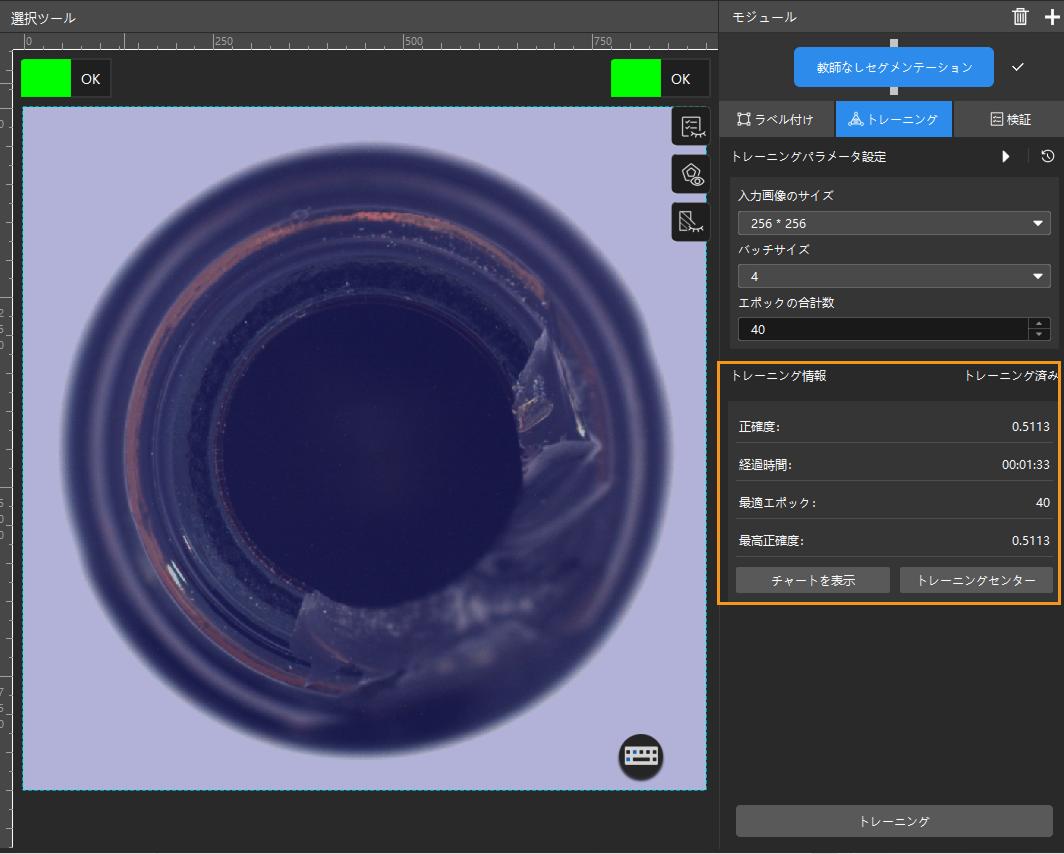
Task: Open the keyboard shortcuts icon on the image
Action: [641, 756]
